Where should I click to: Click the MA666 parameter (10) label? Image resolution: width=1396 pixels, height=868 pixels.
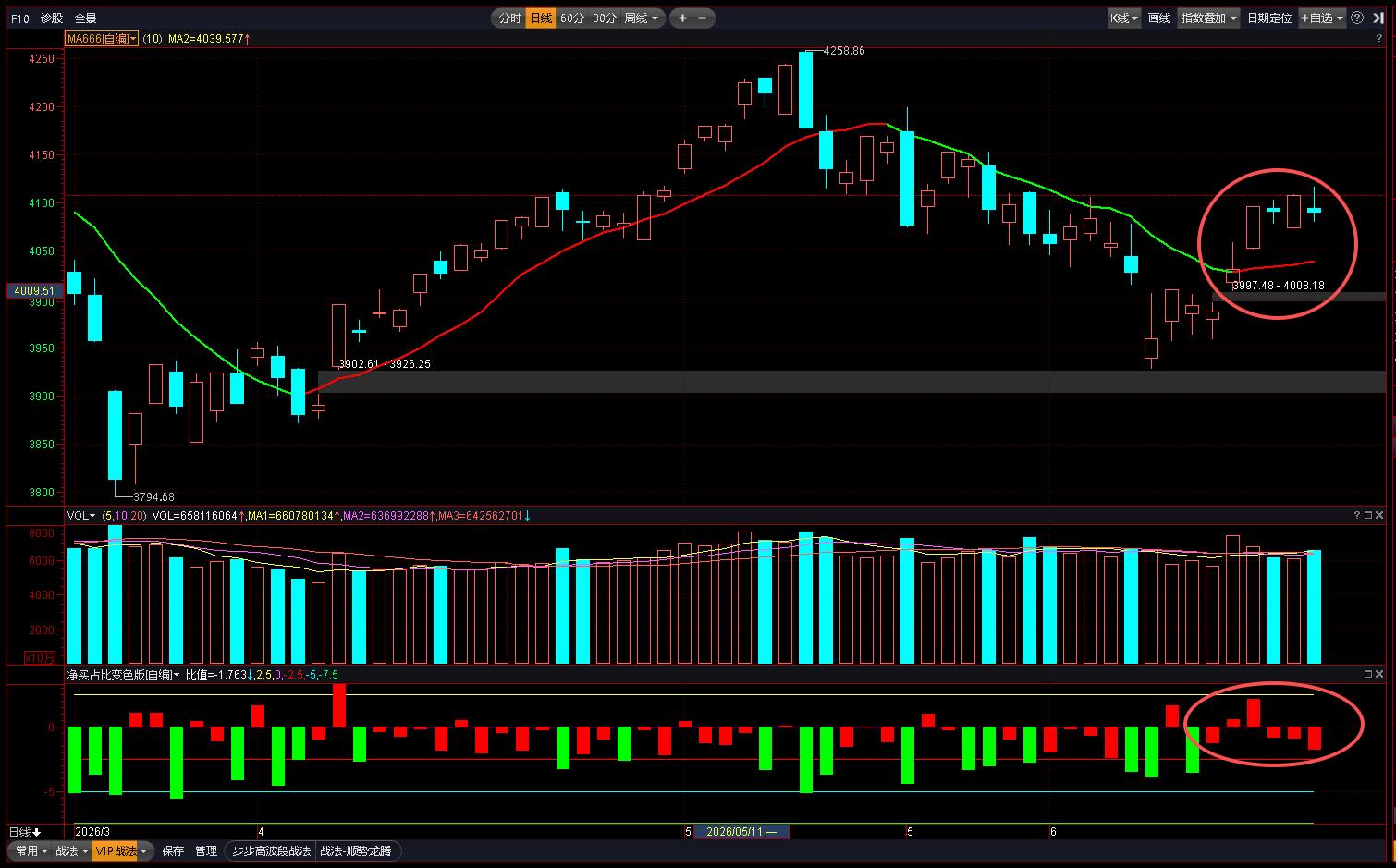153,39
